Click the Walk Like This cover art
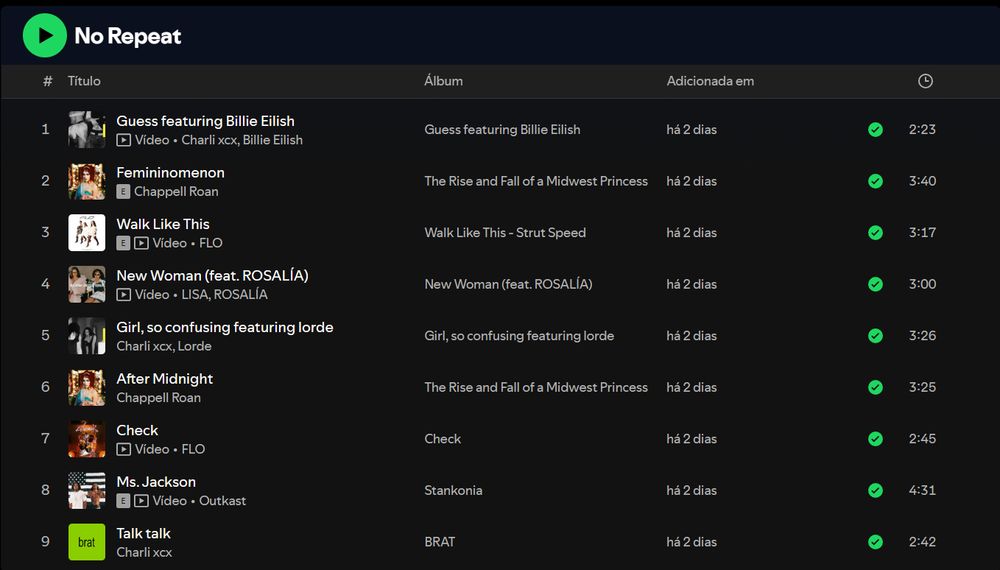The image size is (1000, 570). pos(87,233)
